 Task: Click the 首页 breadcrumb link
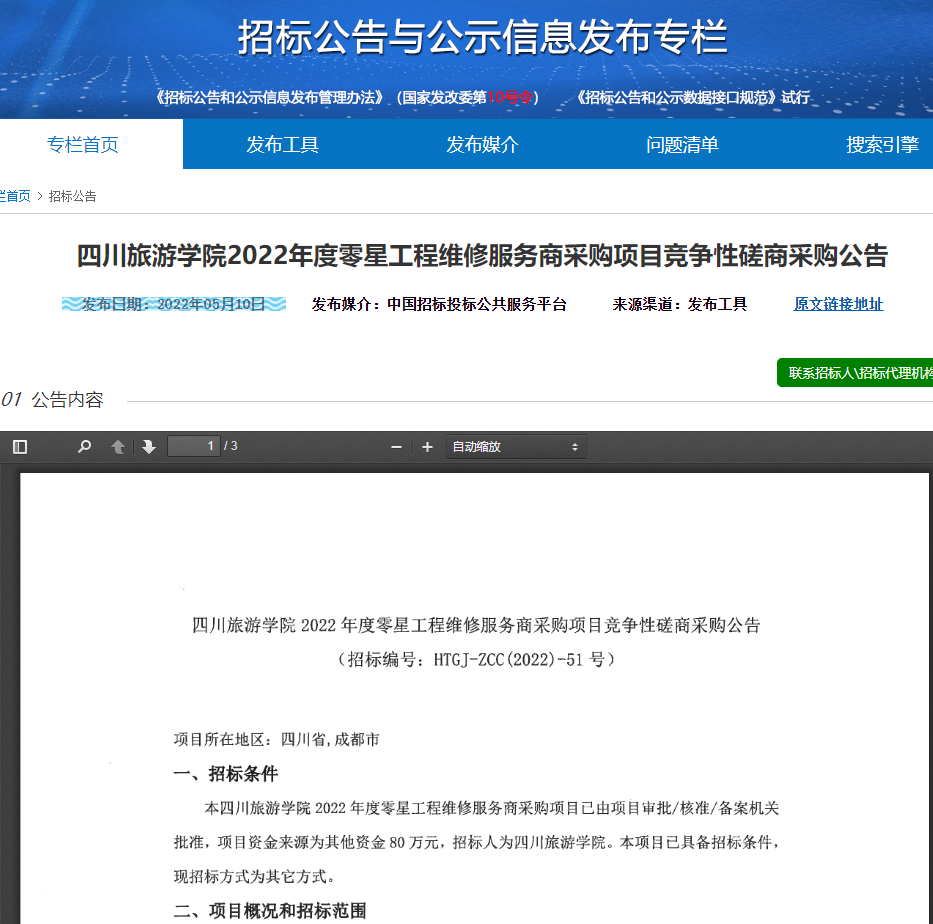point(15,196)
